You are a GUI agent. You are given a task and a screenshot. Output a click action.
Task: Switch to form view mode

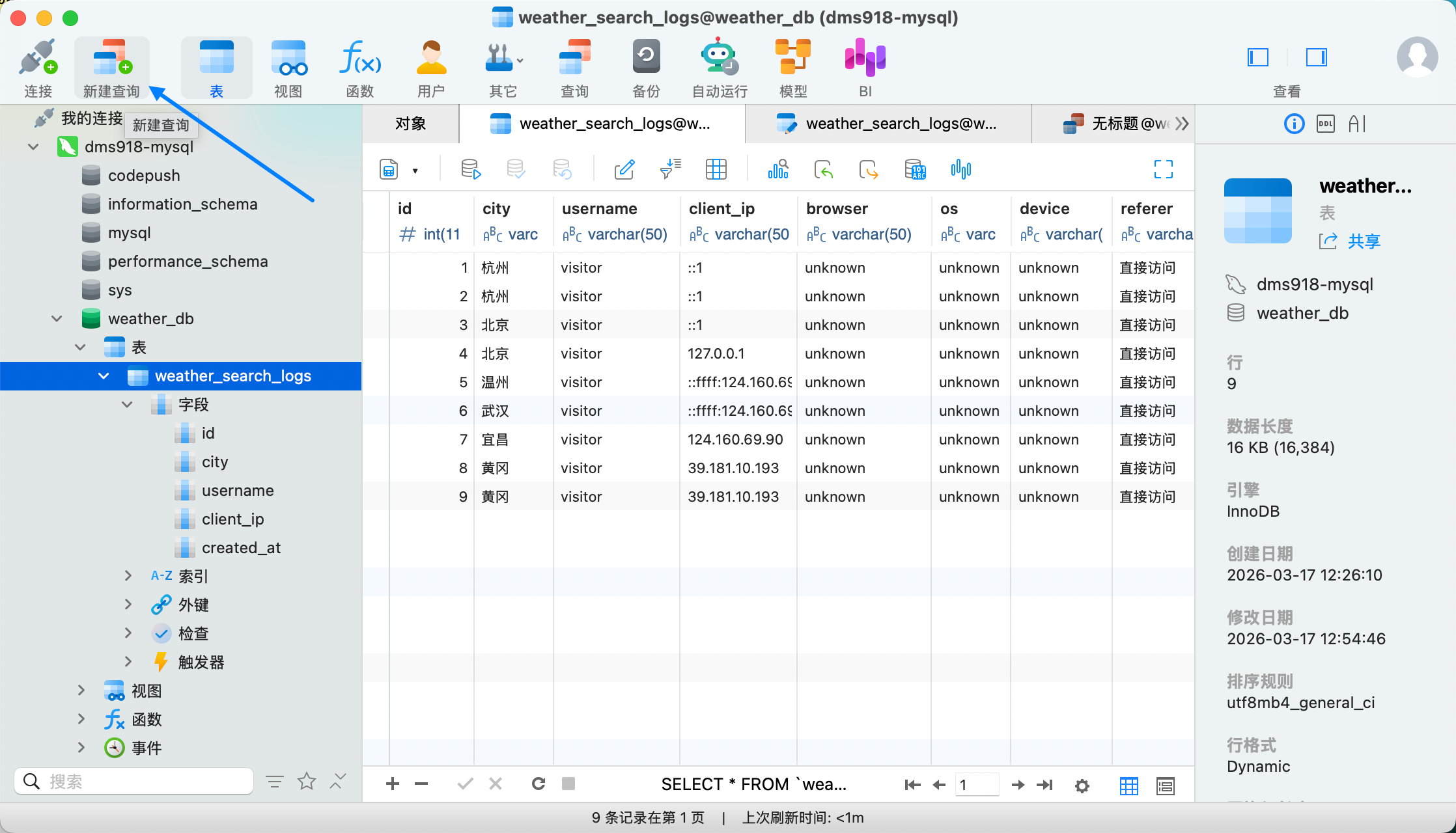pos(1165,785)
